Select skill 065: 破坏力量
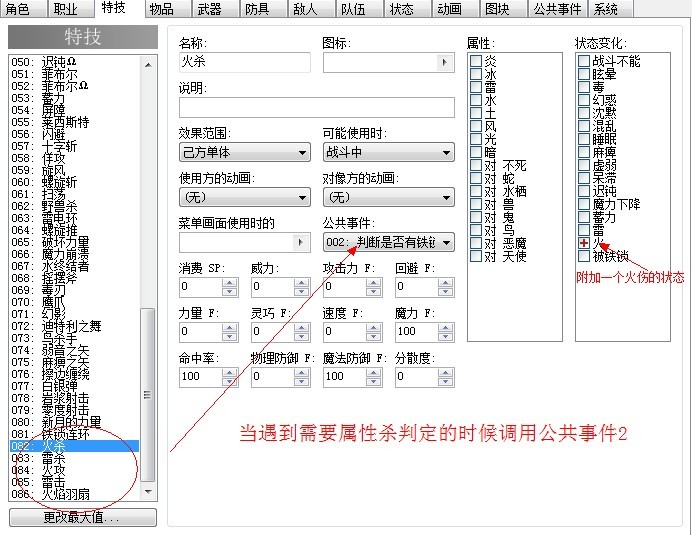The height and width of the screenshot is (535, 692). click(74, 242)
